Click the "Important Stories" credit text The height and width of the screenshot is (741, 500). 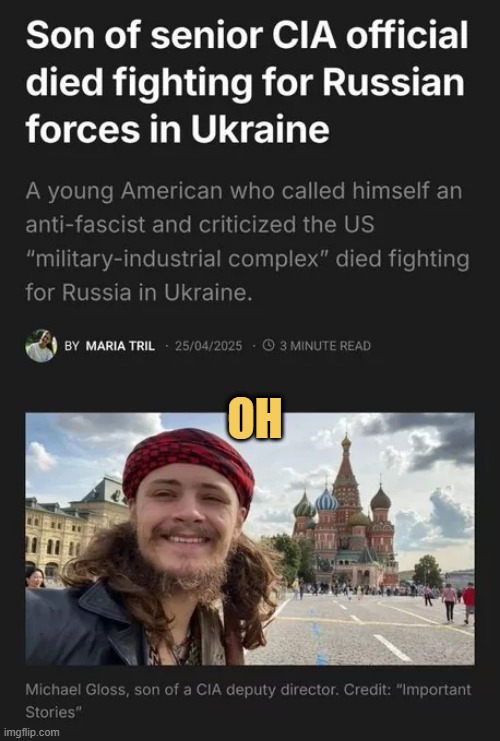pyautogui.click(x=248, y=700)
